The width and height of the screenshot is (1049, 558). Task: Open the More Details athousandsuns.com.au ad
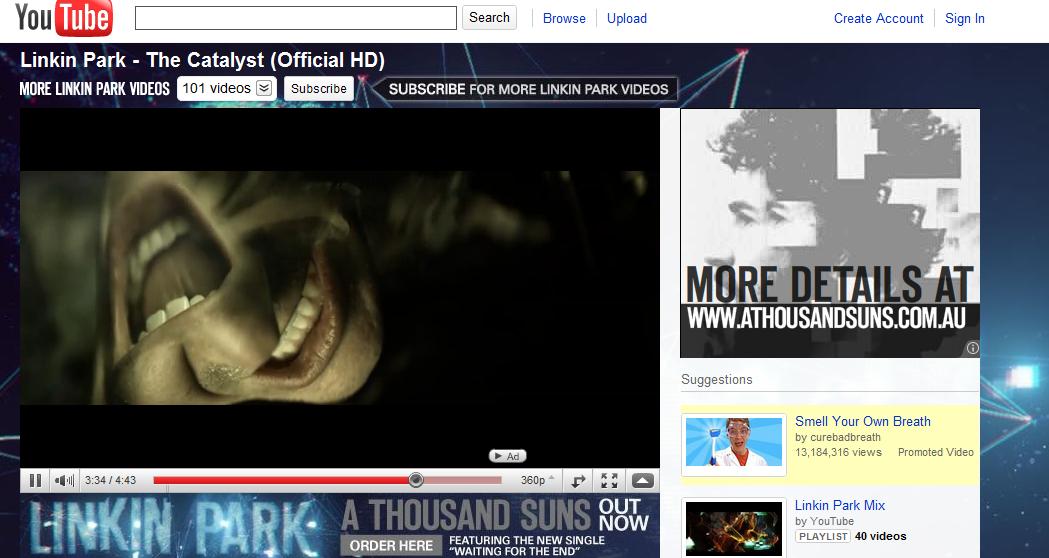[x=830, y=233]
